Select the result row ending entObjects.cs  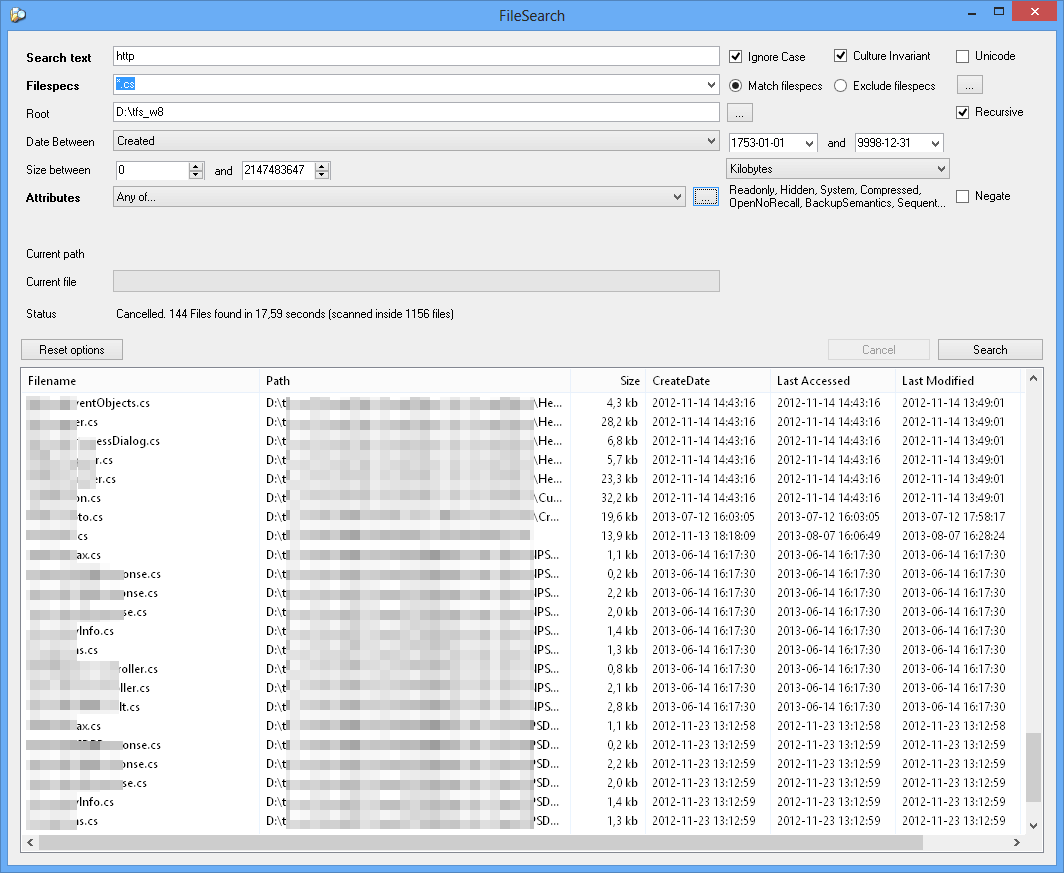click(521, 403)
